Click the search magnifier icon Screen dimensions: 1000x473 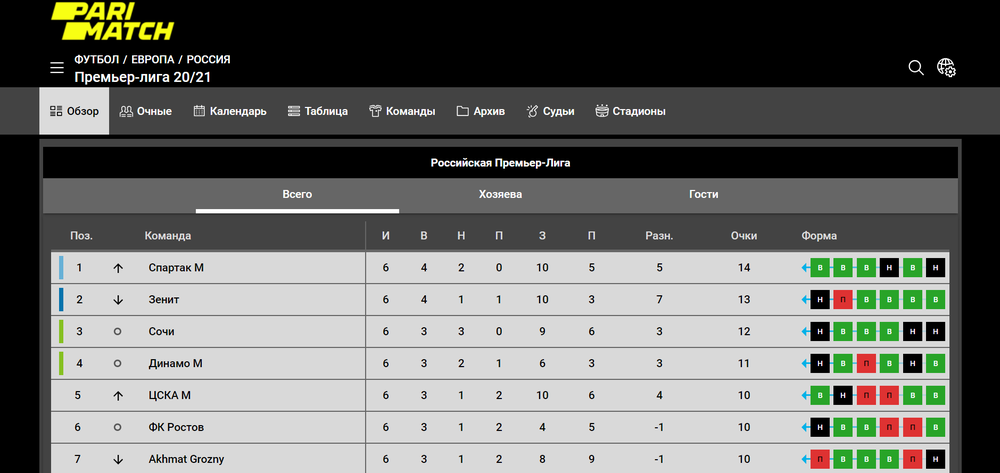pyautogui.click(x=915, y=67)
